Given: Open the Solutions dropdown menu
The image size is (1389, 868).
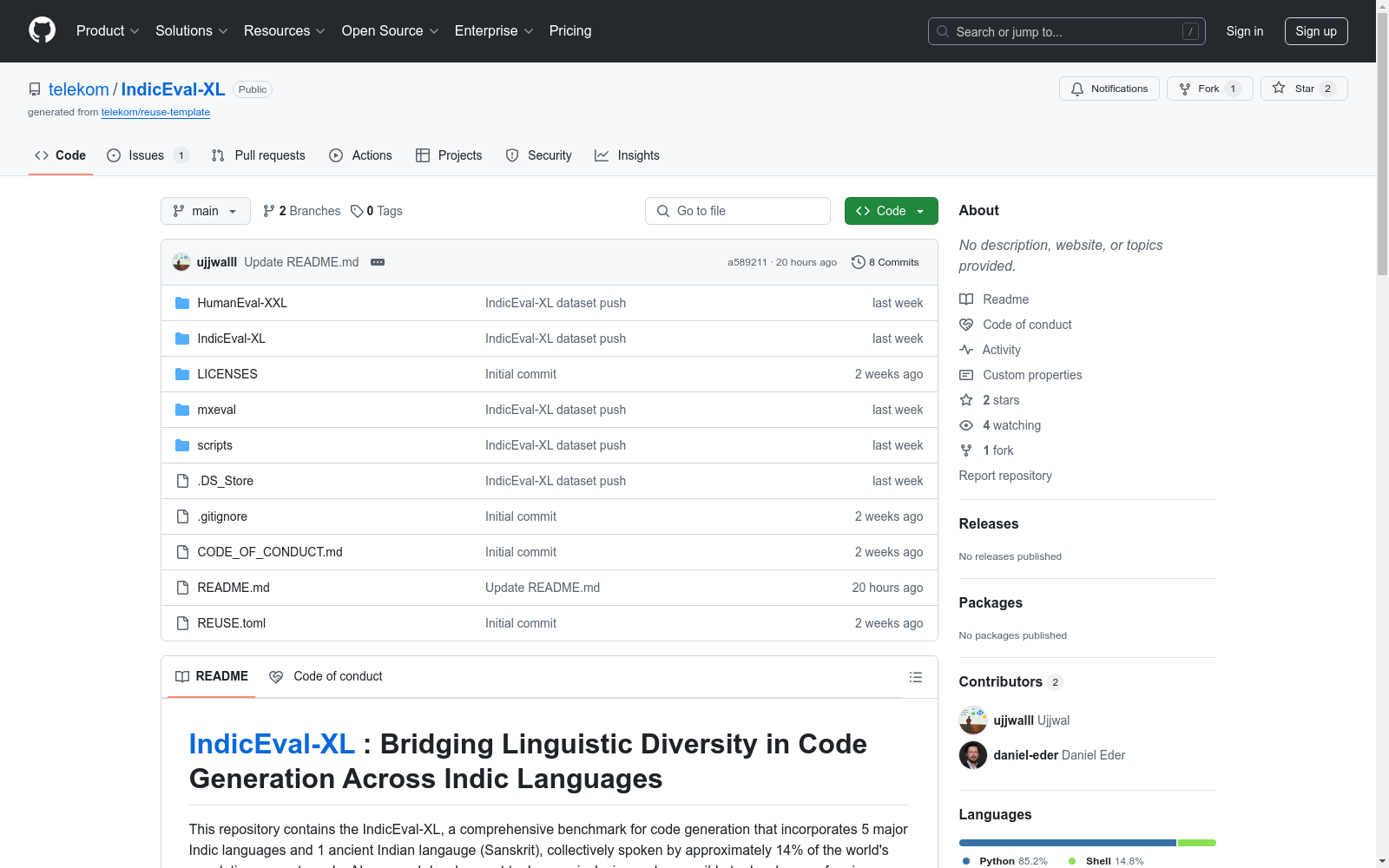Looking at the screenshot, I should (x=192, y=31).
